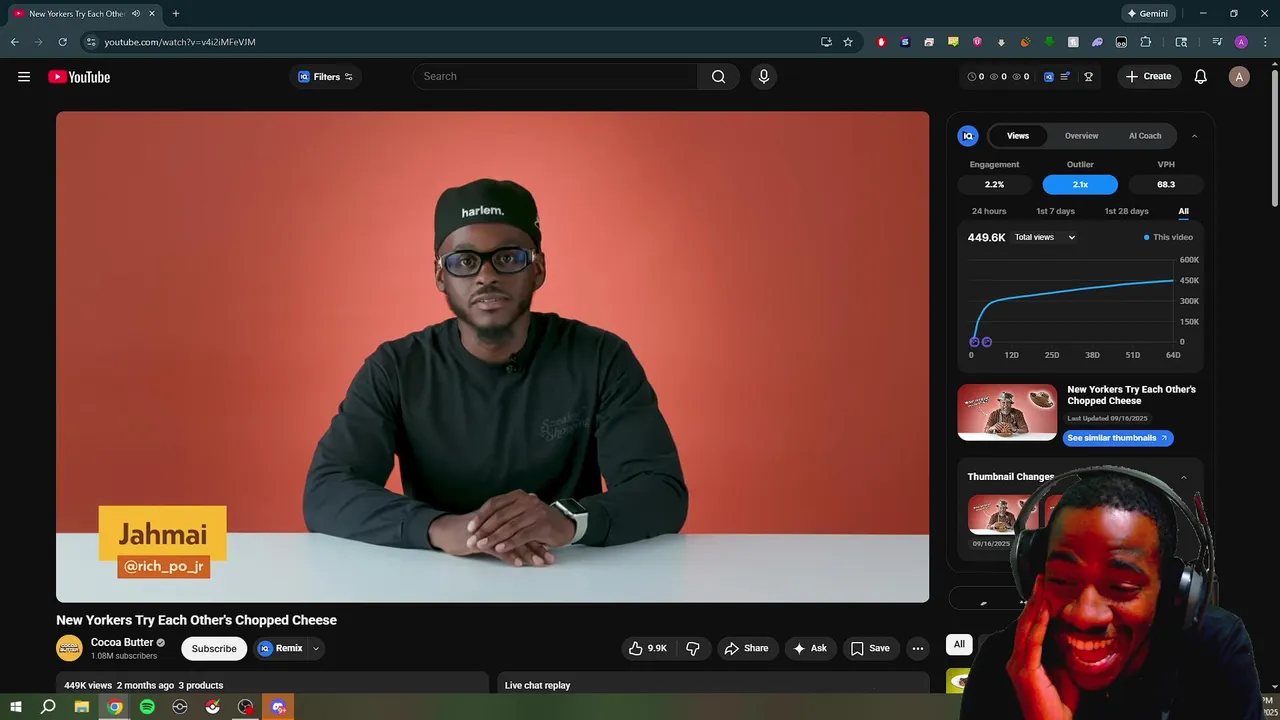Open the Chrome profile avatar
Image resolution: width=1280 pixels, height=720 pixels.
pyautogui.click(x=1241, y=42)
